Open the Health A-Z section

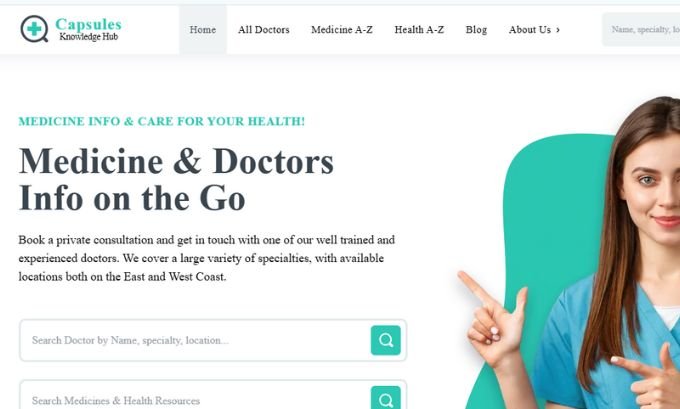pos(419,30)
